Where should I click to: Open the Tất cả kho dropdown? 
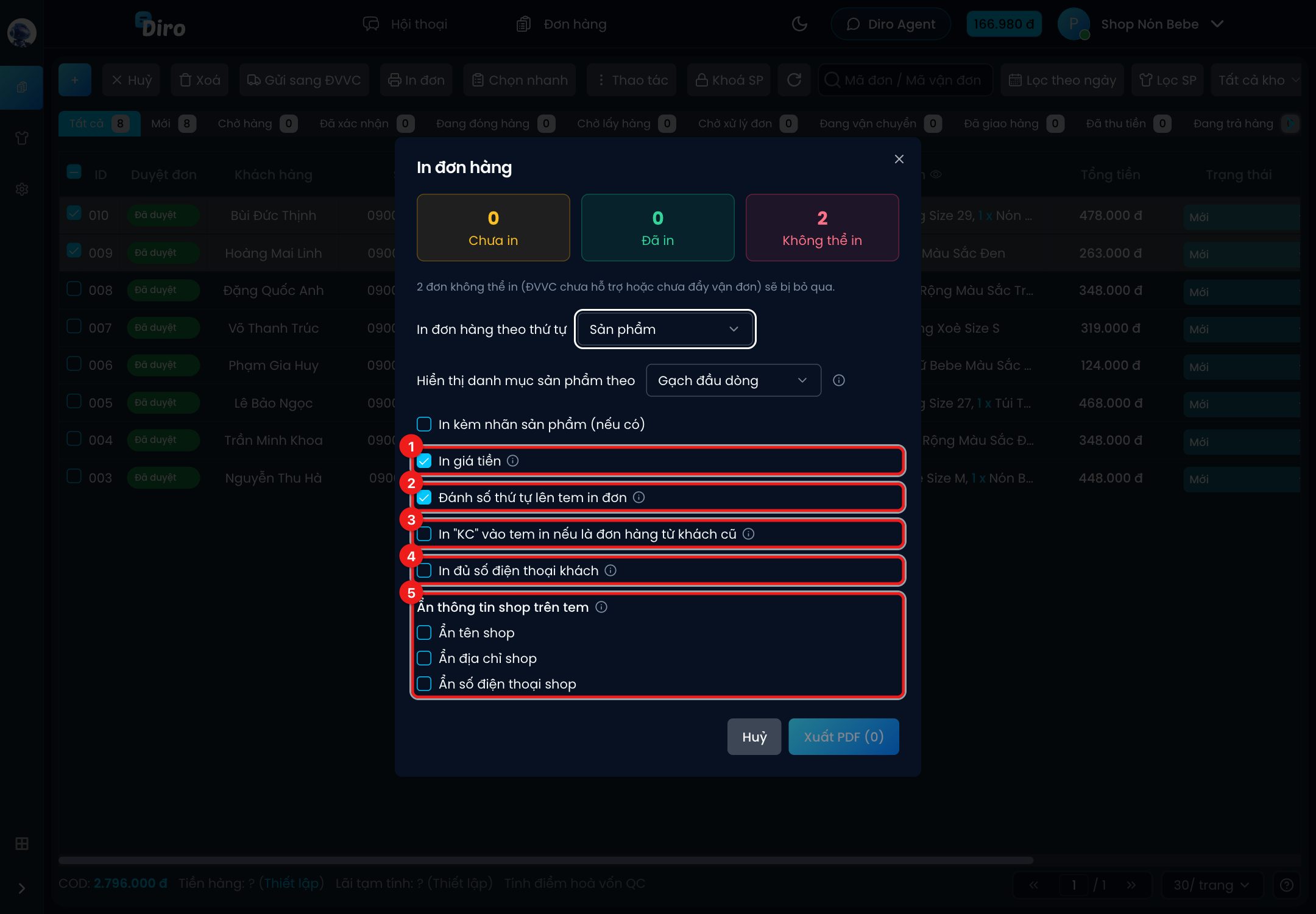[x=1256, y=80]
